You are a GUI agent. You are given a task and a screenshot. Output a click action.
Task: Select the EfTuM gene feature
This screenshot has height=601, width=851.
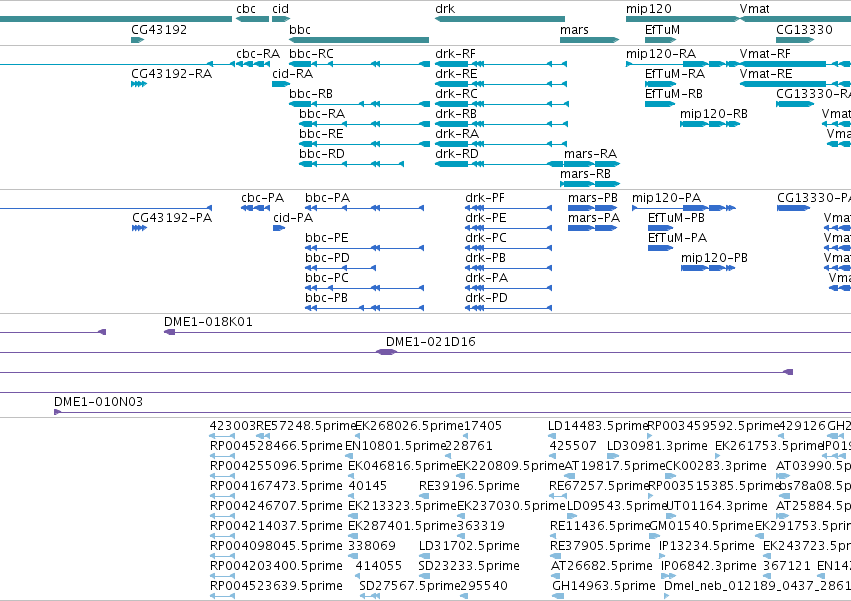(x=661, y=40)
